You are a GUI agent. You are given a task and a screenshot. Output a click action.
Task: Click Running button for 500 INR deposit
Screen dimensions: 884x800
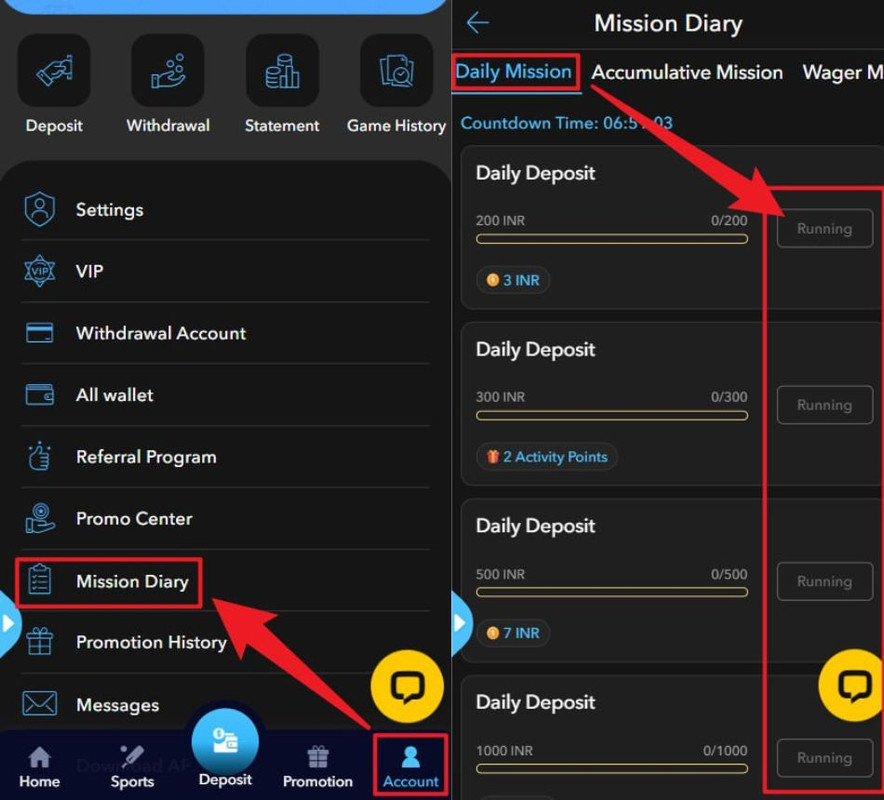(824, 582)
